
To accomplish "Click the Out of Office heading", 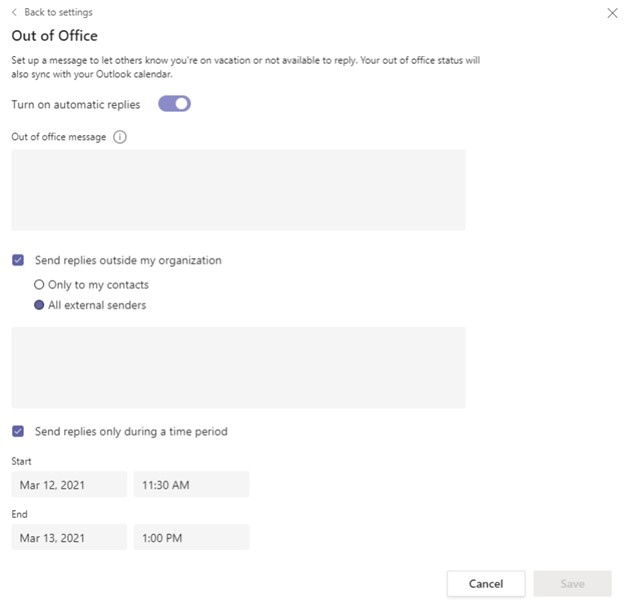I will 54,36.
